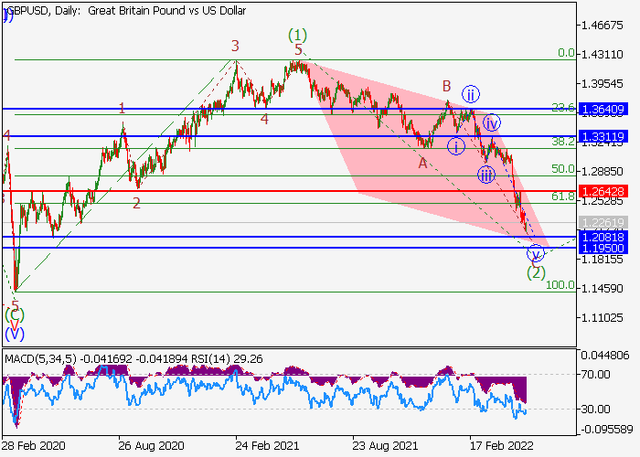
Task: Click the MACD(5,34,5) indicator label
Action: click(40, 359)
